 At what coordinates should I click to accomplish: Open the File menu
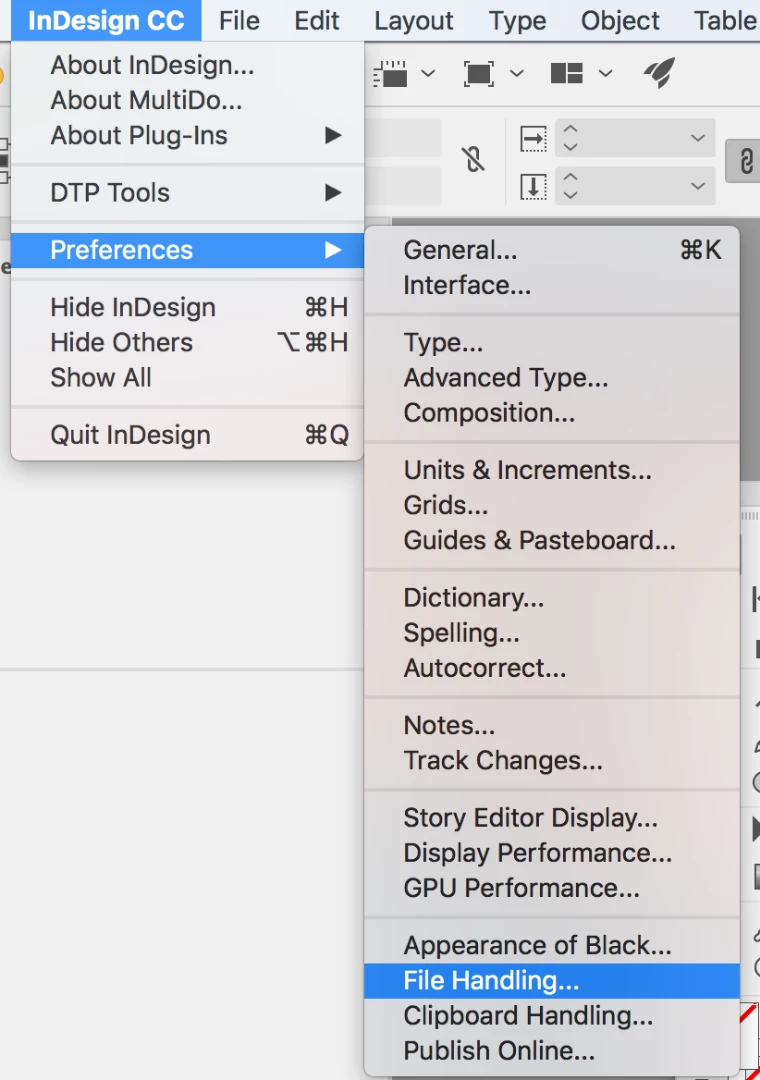coord(239,21)
